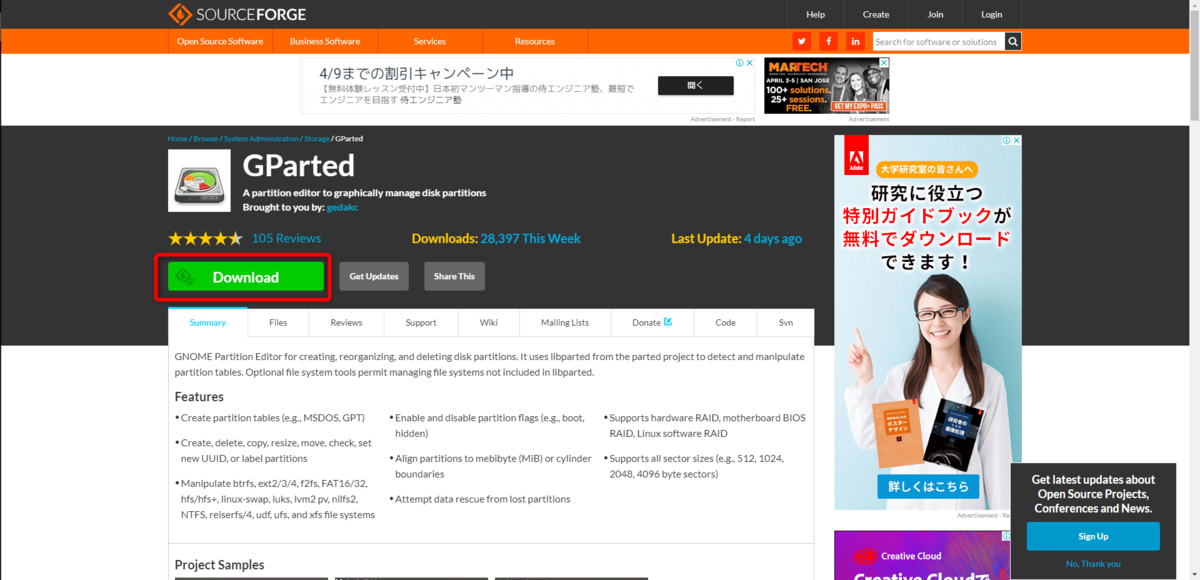The width and height of the screenshot is (1200, 580).
Task: Click Login in the top bar
Action: pos(992,14)
